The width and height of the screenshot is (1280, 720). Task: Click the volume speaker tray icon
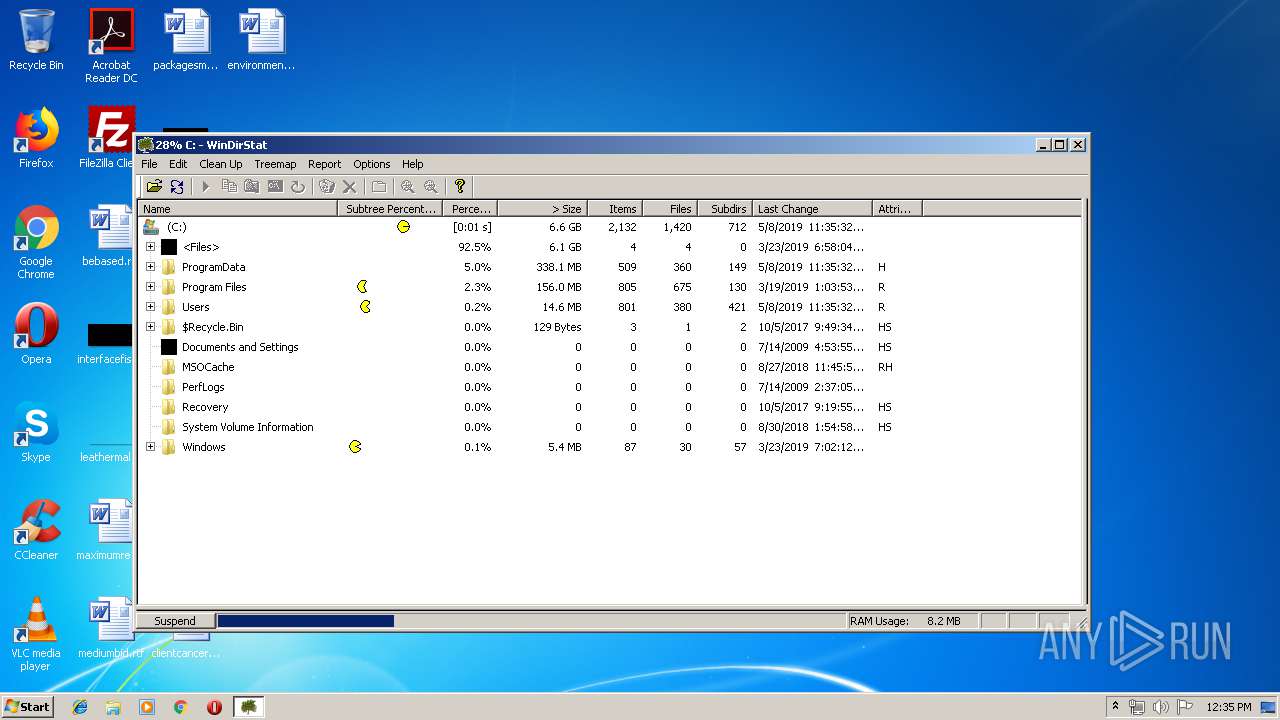pyautogui.click(x=1160, y=707)
